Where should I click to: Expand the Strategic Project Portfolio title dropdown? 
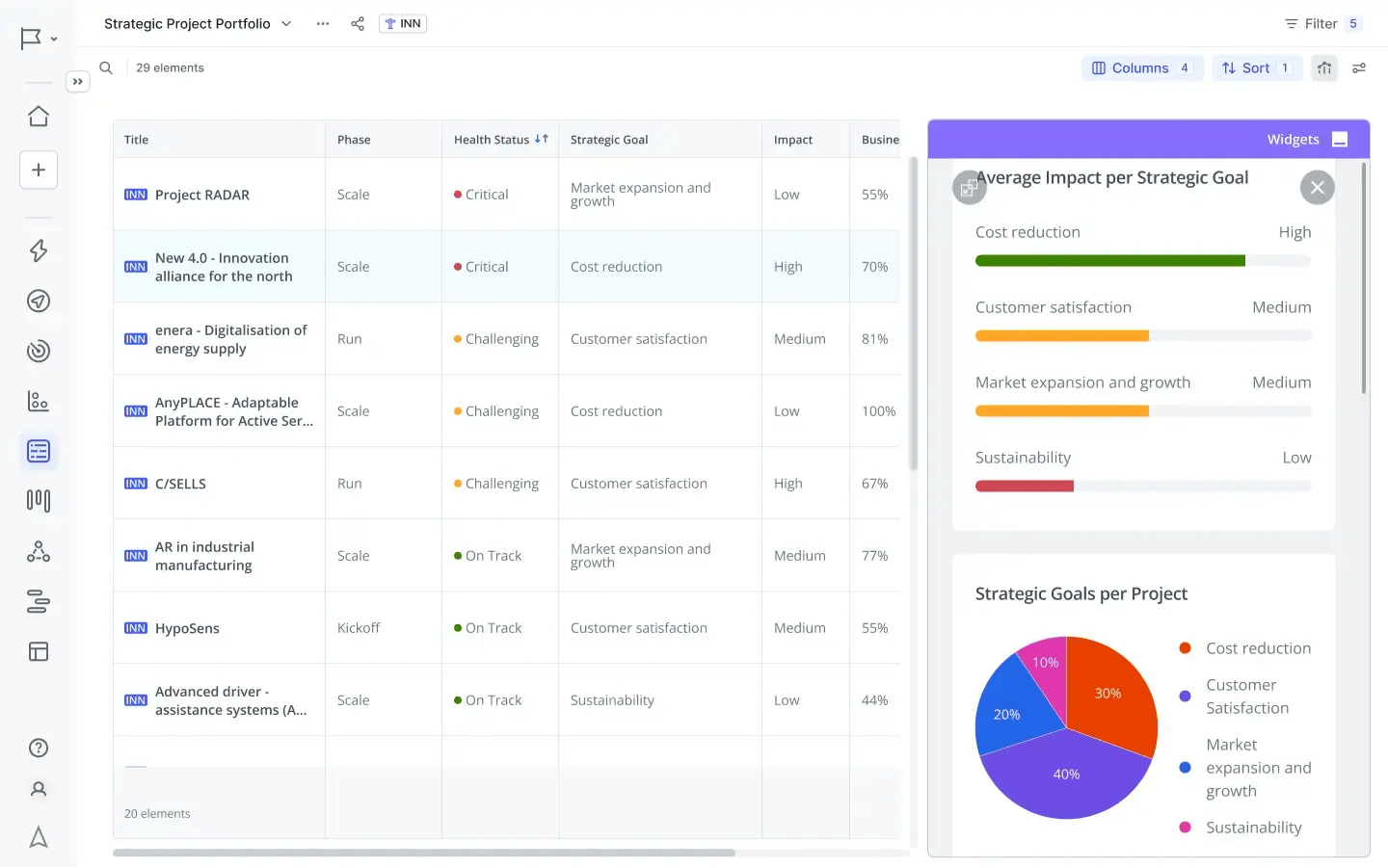(x=285, y=23)
